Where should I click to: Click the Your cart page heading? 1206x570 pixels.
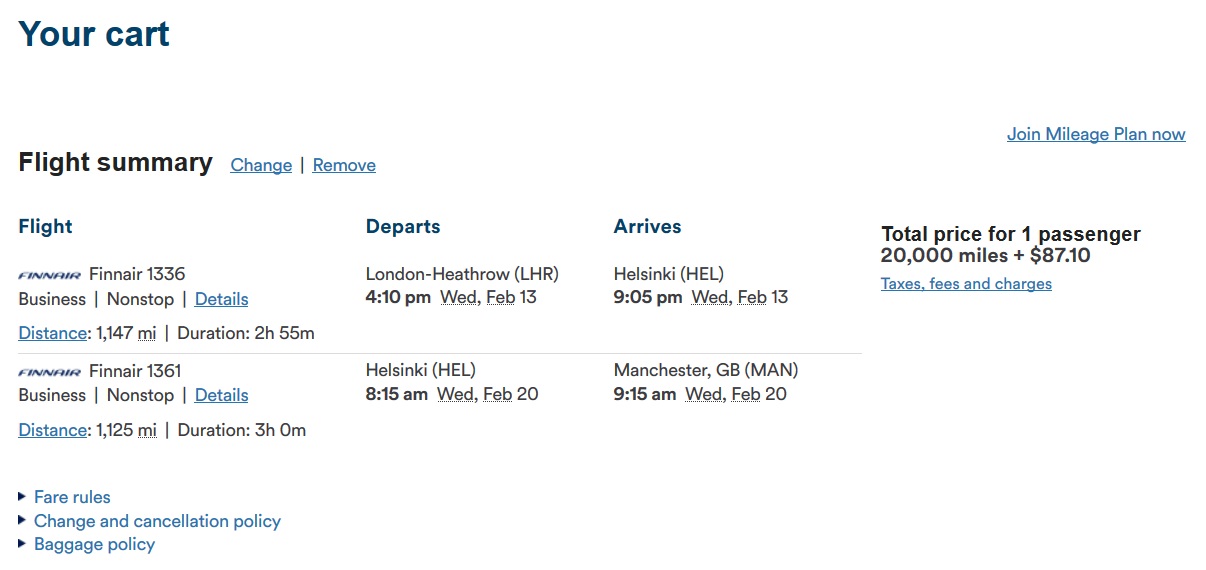click(x=94, y=34)
